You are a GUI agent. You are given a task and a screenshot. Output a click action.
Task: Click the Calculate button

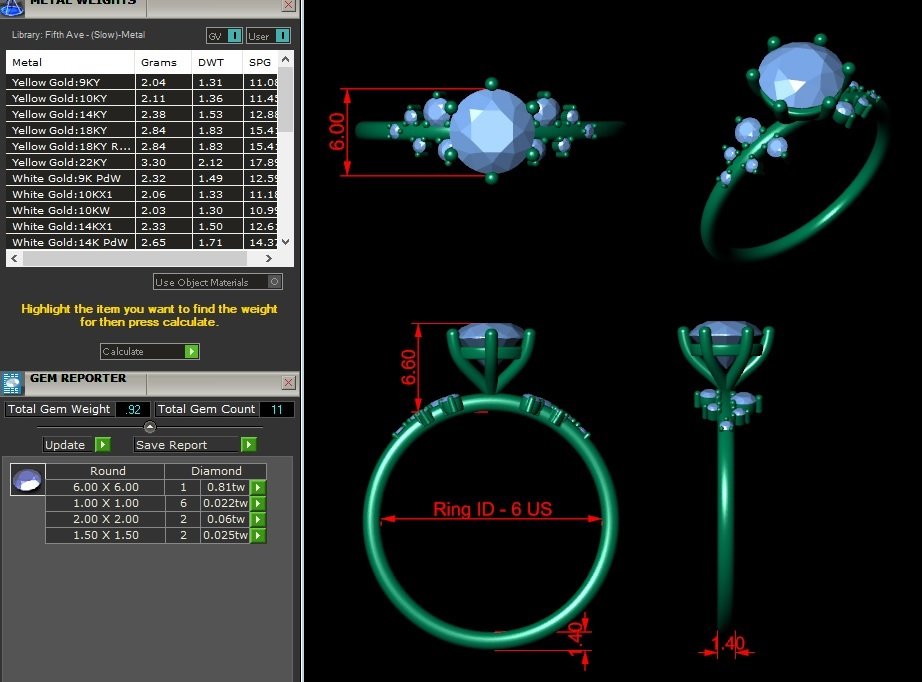point(141,352)
